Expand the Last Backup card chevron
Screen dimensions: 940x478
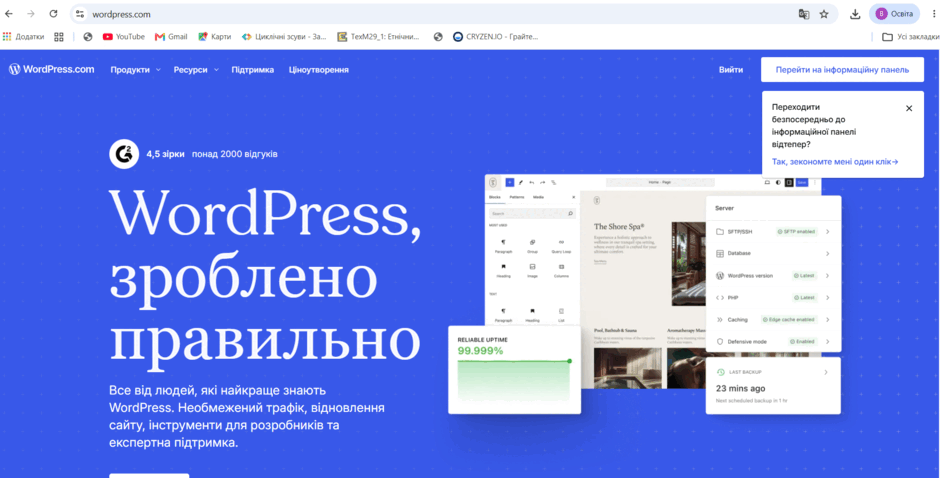[x=825, y=372]
